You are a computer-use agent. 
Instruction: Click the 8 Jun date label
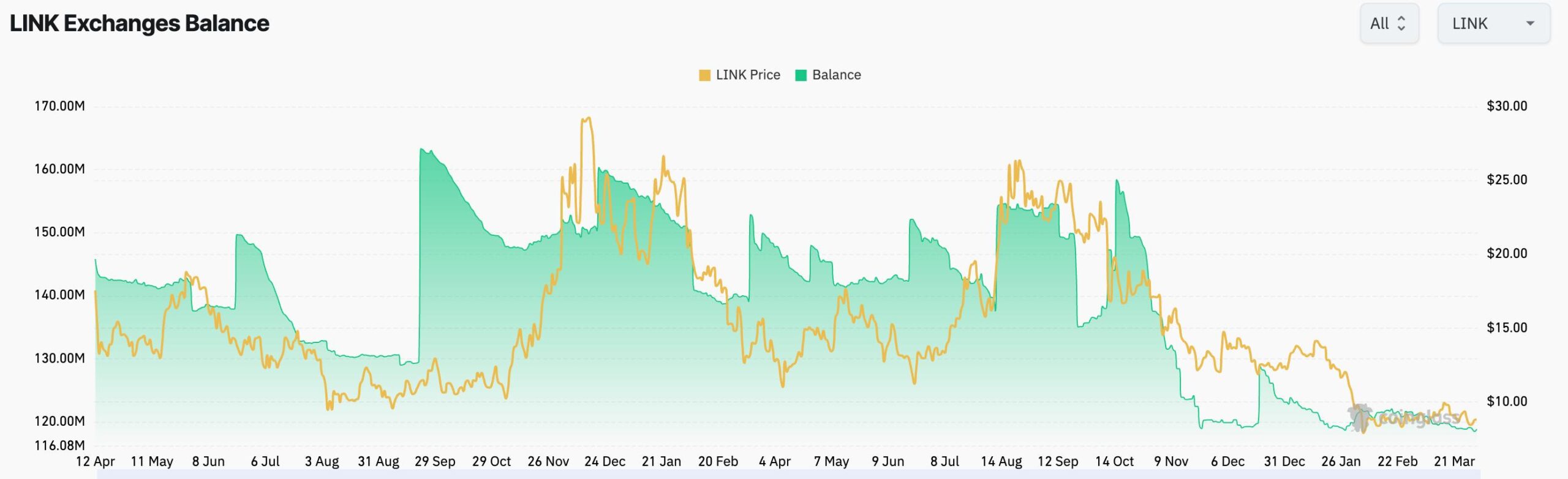coord(208,461)
